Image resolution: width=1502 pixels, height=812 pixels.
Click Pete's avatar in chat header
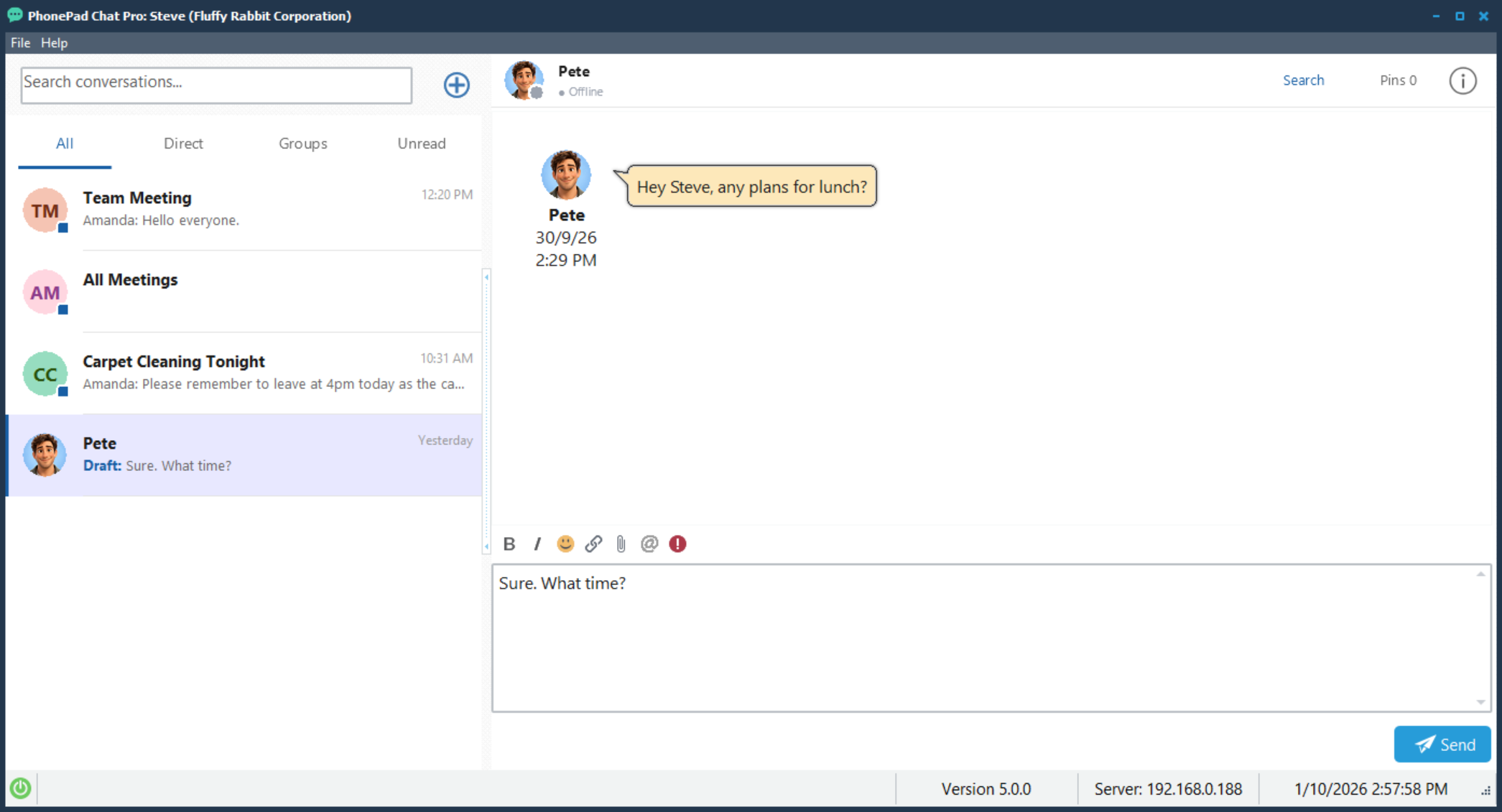point(524,80)
